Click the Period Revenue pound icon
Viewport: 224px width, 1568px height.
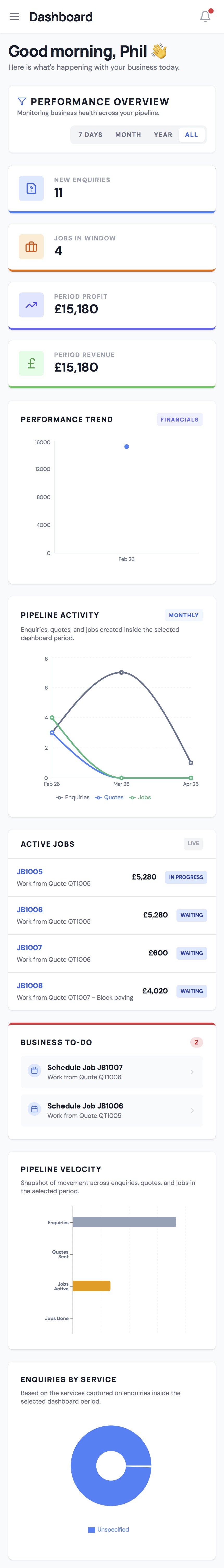(31, 364)
